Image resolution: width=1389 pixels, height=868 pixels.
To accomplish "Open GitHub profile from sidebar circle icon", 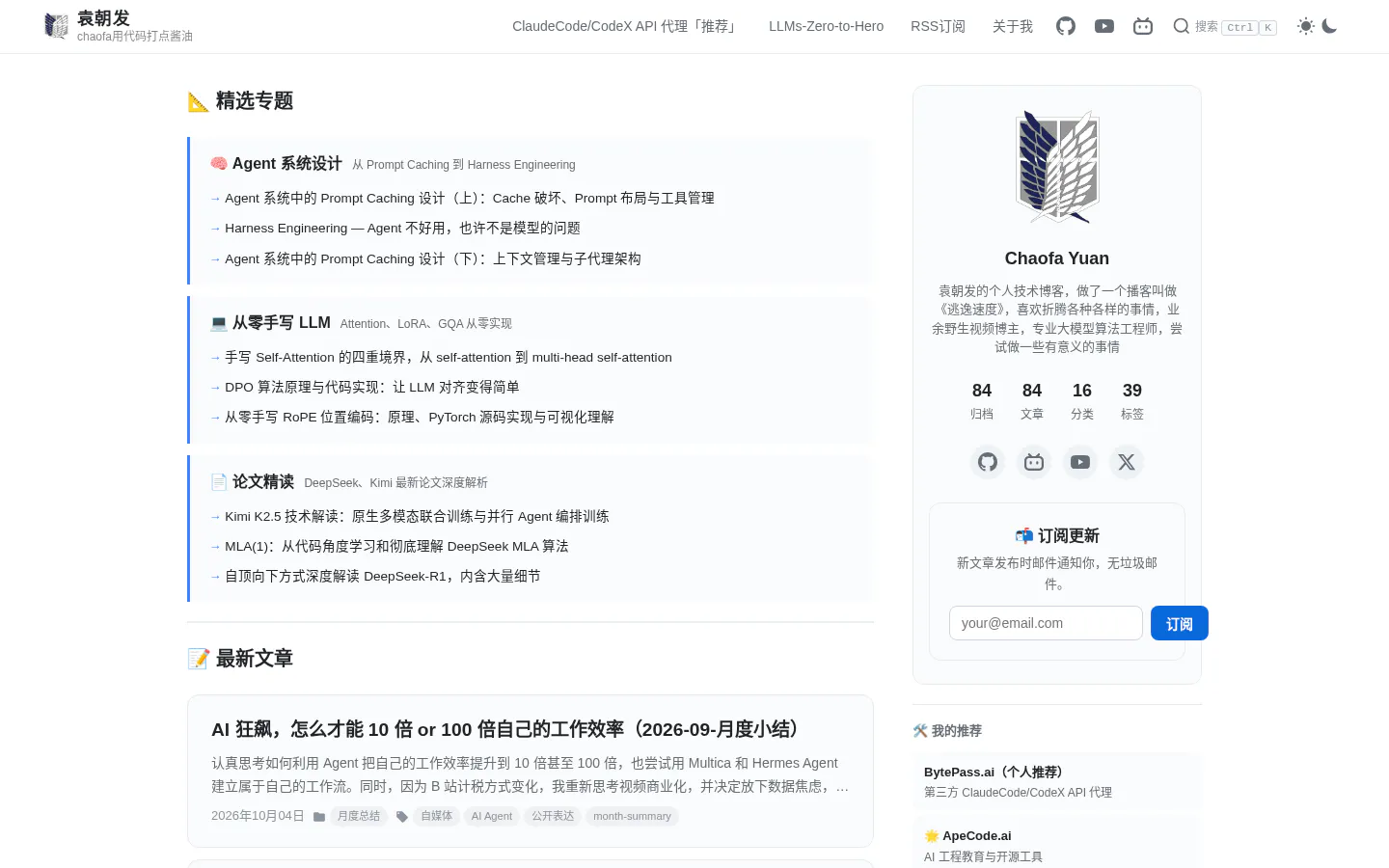I will coord(988,462).
